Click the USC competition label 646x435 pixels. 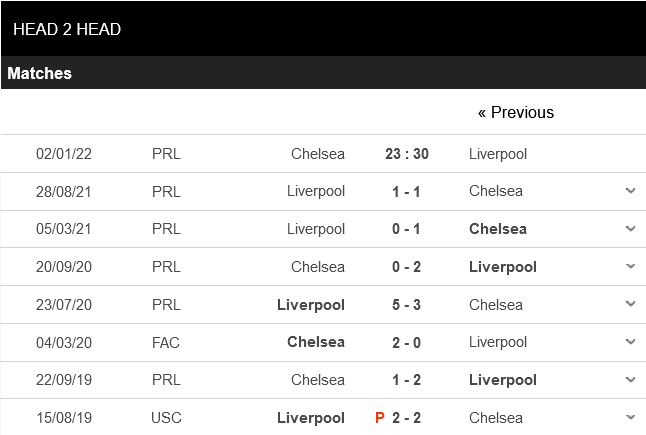pyautogui.click(x=167, y=418)
